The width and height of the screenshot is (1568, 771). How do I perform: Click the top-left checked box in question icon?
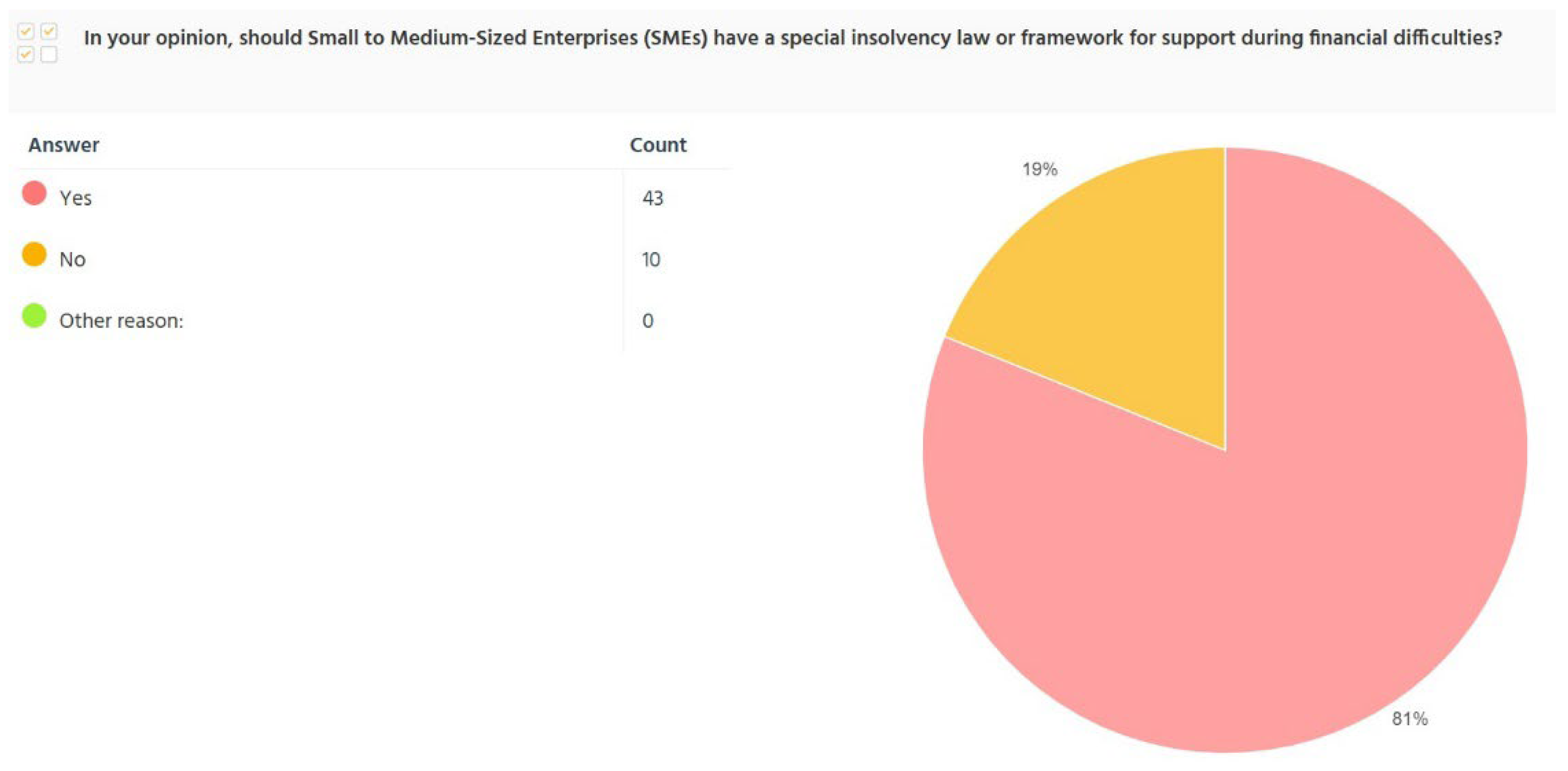(x=26, y=31)
